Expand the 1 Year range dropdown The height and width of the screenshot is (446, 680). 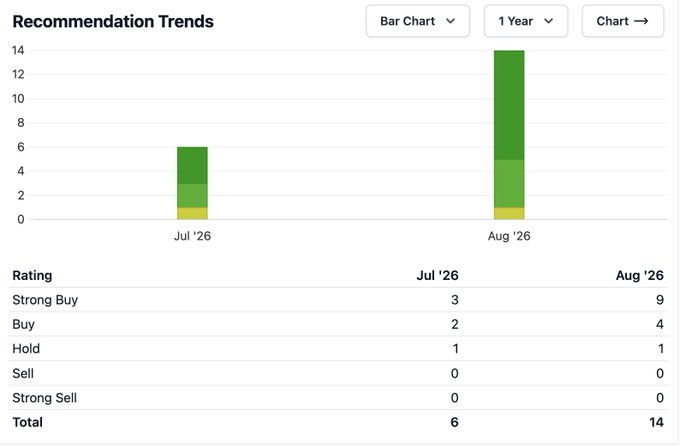coord(526,21)
